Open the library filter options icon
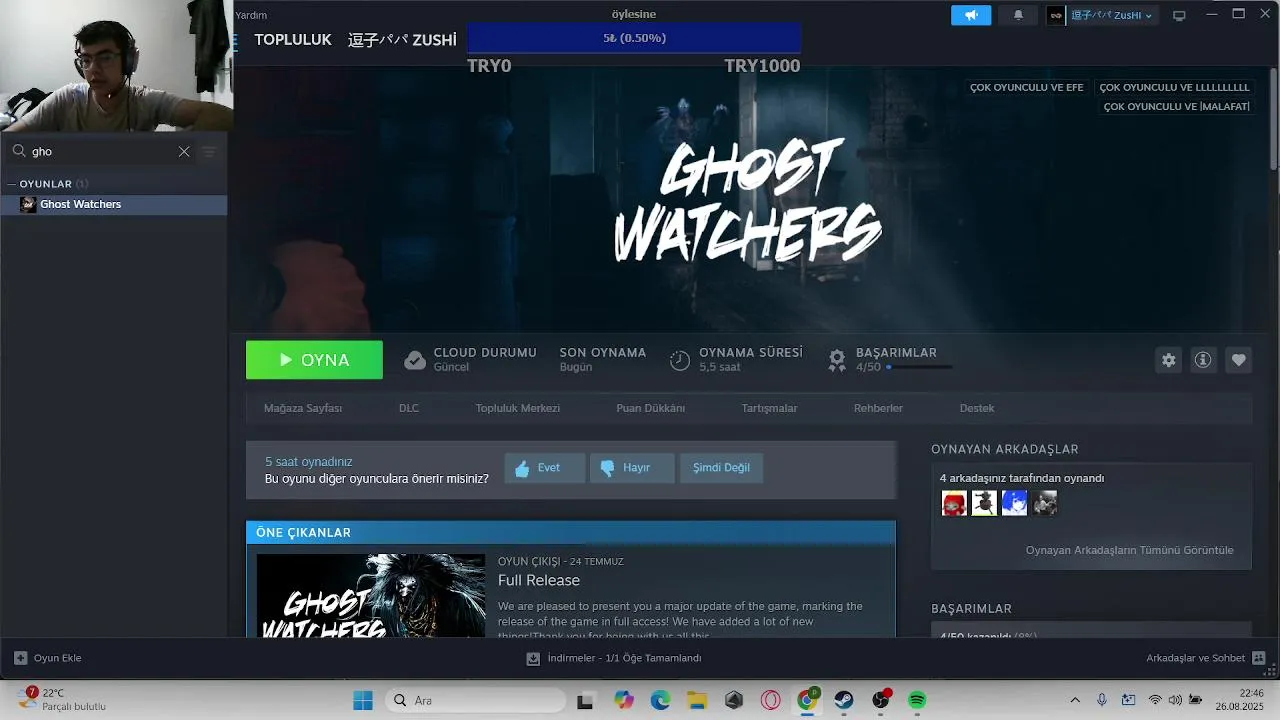The image size is (1280, 720). coord(209,151)
